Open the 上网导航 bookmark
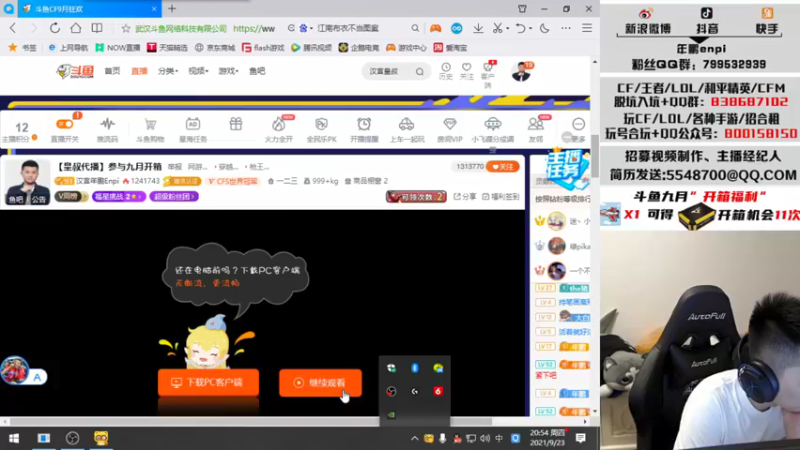This screenshot has height=450, width=800. tap(68, 47)
